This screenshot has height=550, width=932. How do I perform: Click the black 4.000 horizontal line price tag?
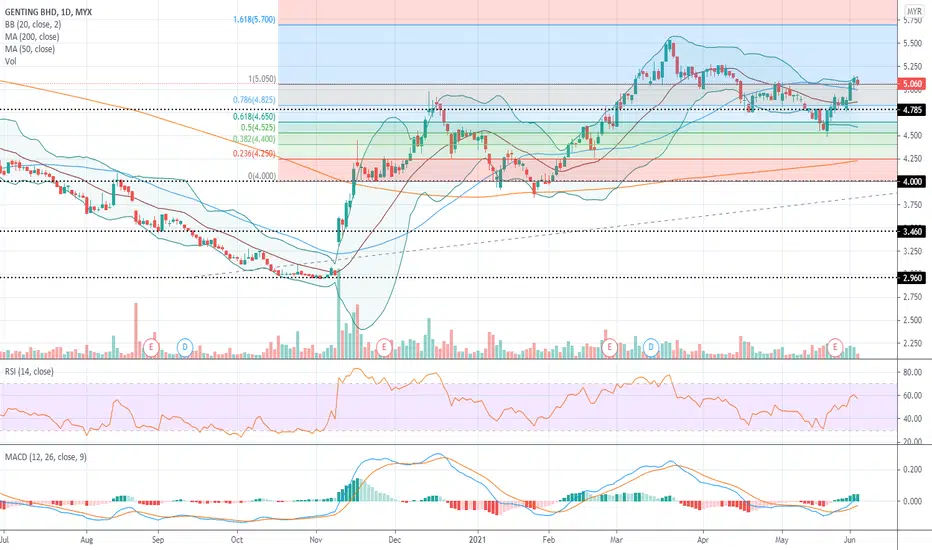tap(912, 182)
